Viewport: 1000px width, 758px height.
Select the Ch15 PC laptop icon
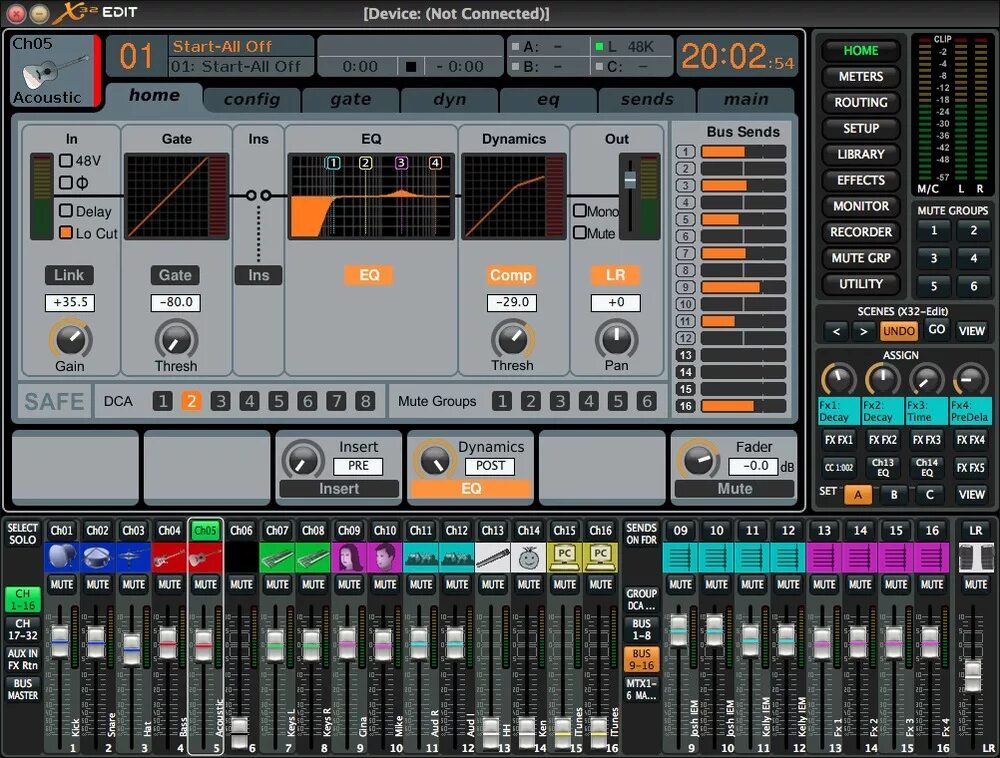pyautogui.click(x=564, y=557)
